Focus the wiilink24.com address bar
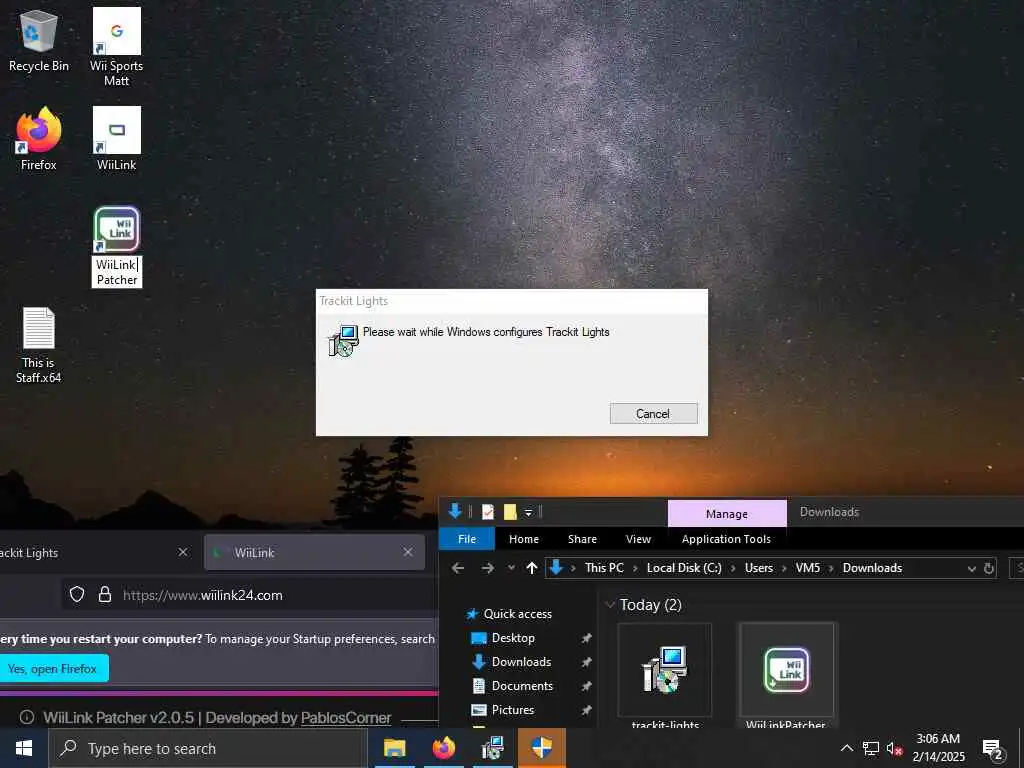The image size is (1024, 768). 250,595
